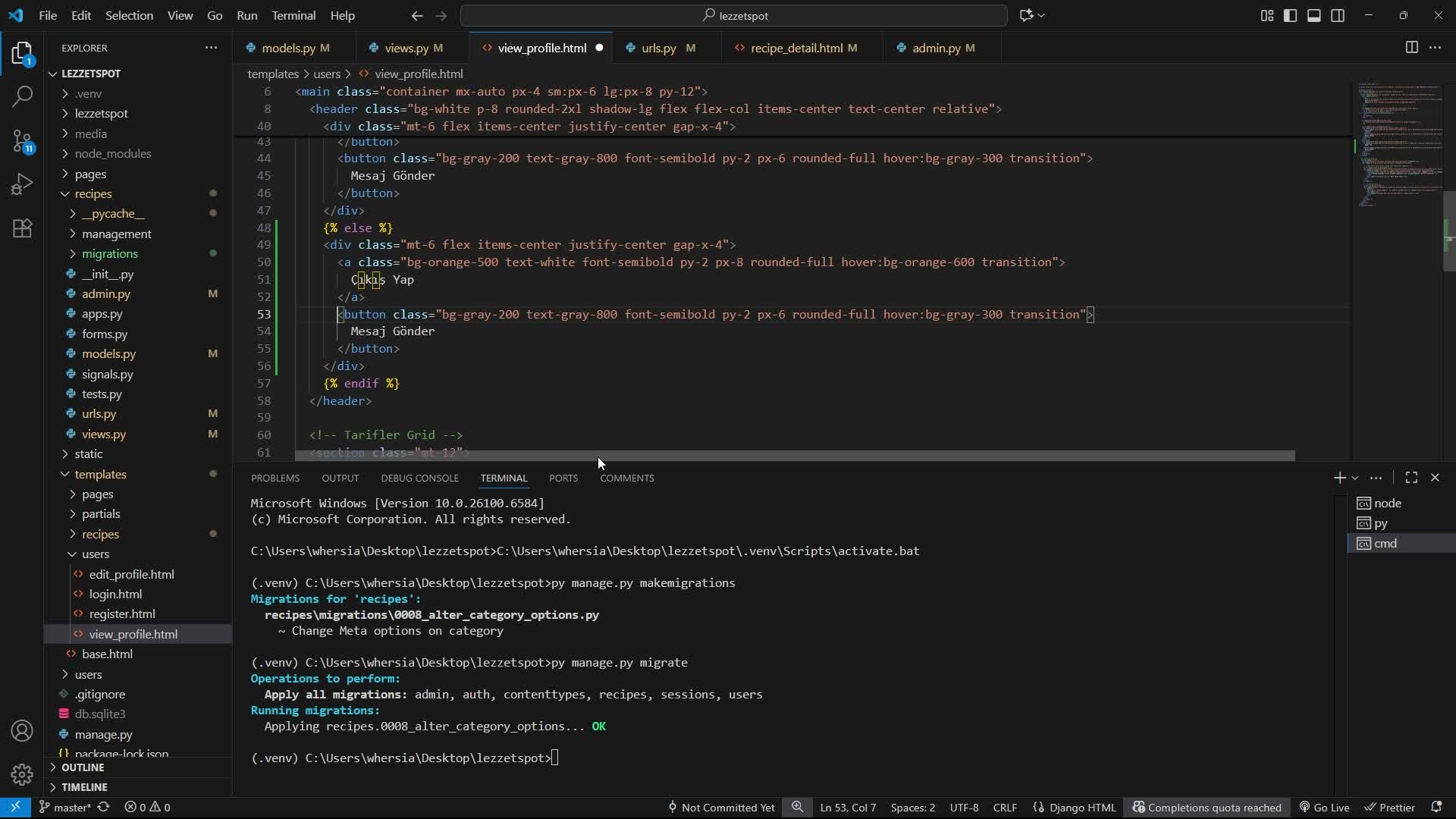Image resolution: width=1456 pixels, height=819 pixels.
Task: Open the Accounts icon
Action: 22,731
